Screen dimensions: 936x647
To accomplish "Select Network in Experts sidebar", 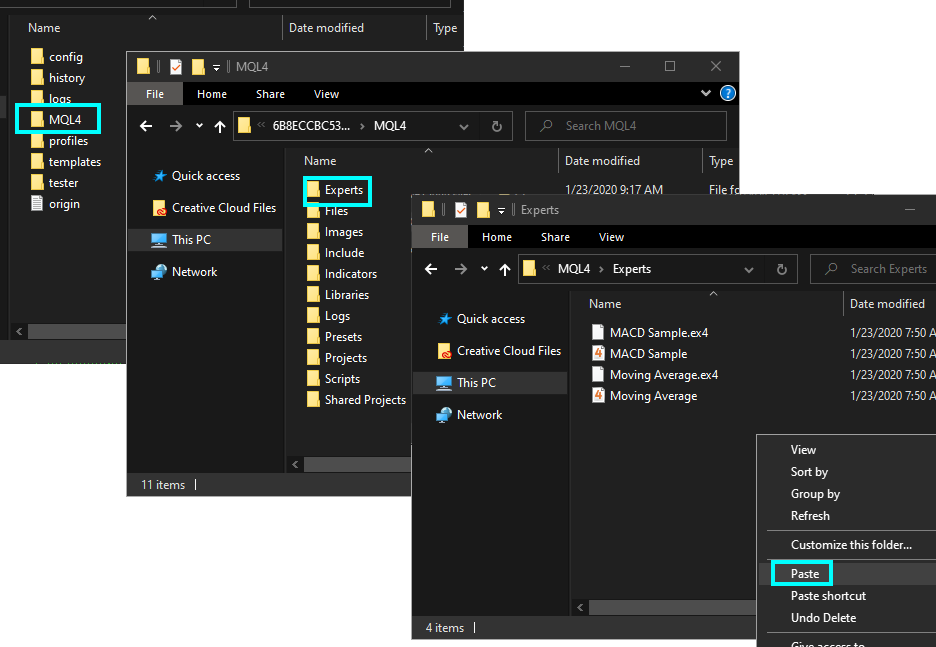I will pyautogui.click(x=470, y=414).
